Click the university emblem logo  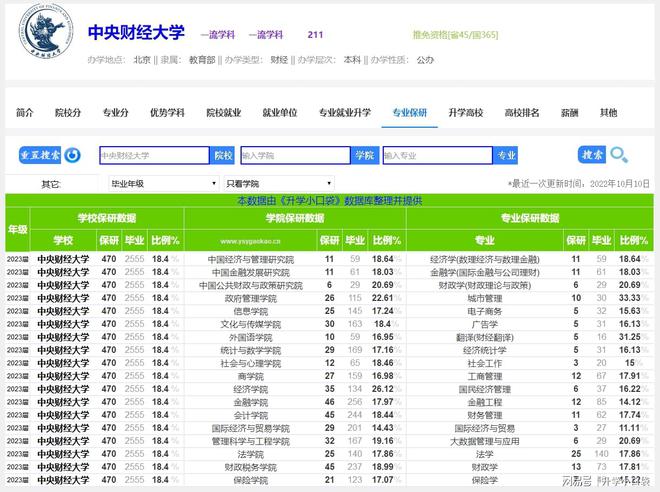coord(46,33)
